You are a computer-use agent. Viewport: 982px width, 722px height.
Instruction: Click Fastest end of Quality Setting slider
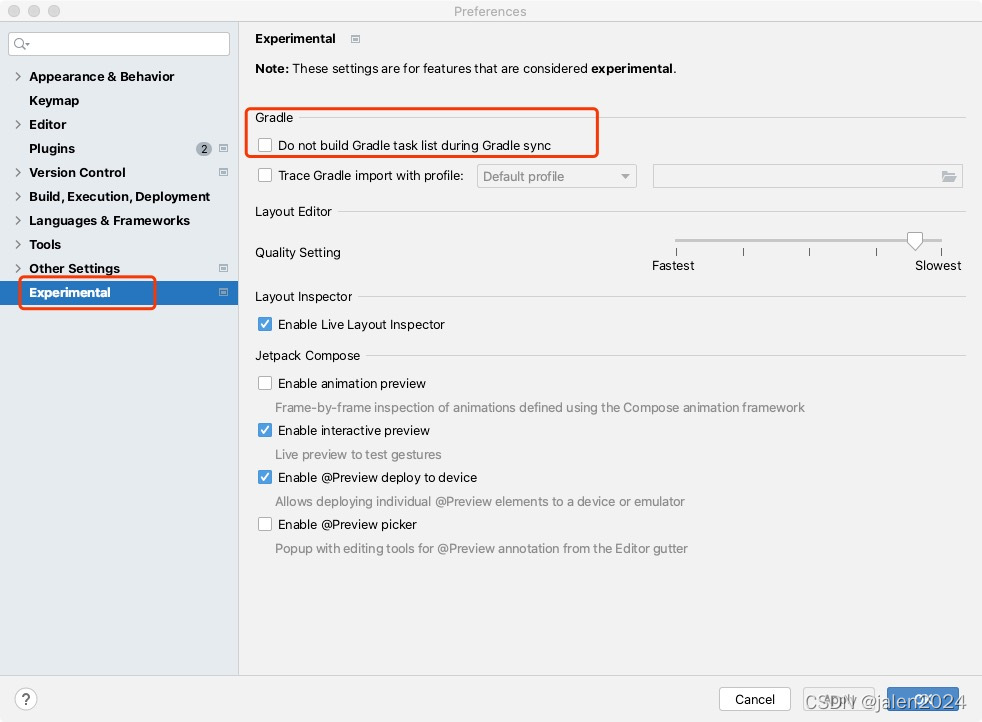point(676,240)
